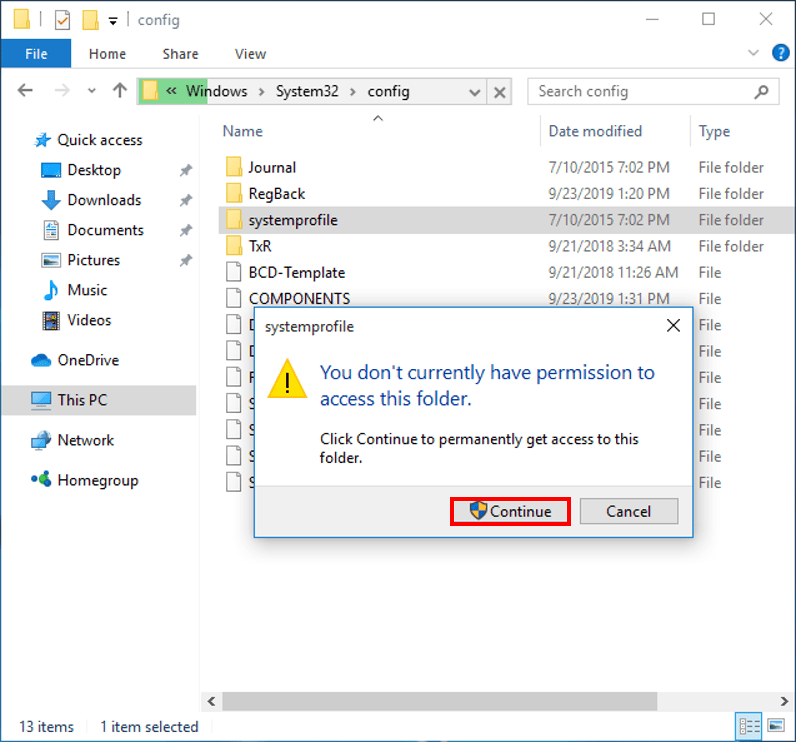Switch to Large icons view in status bar
Screen dimensions: 796x742
(776, 726)
